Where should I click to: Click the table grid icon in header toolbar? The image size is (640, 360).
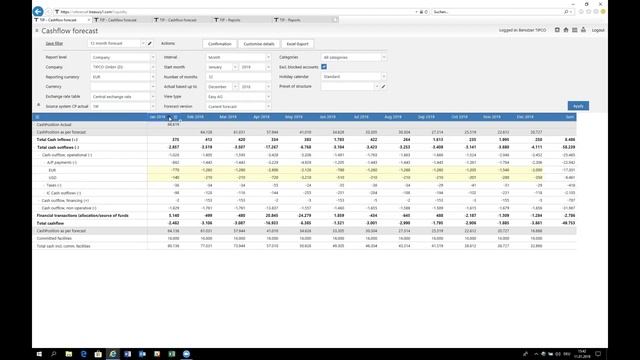click(575, 30)
